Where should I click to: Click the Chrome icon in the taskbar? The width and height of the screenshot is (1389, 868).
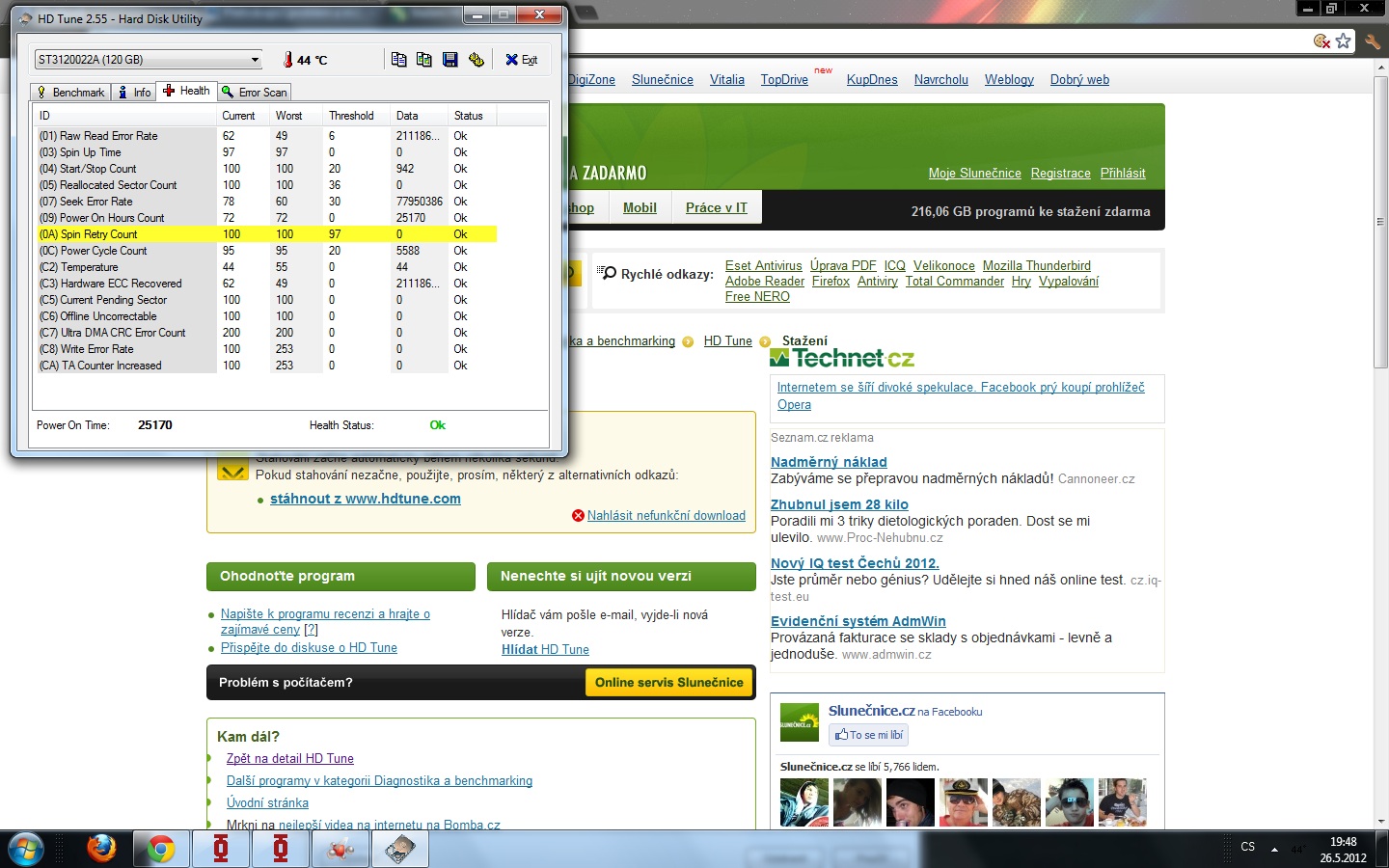pos(160,849)
